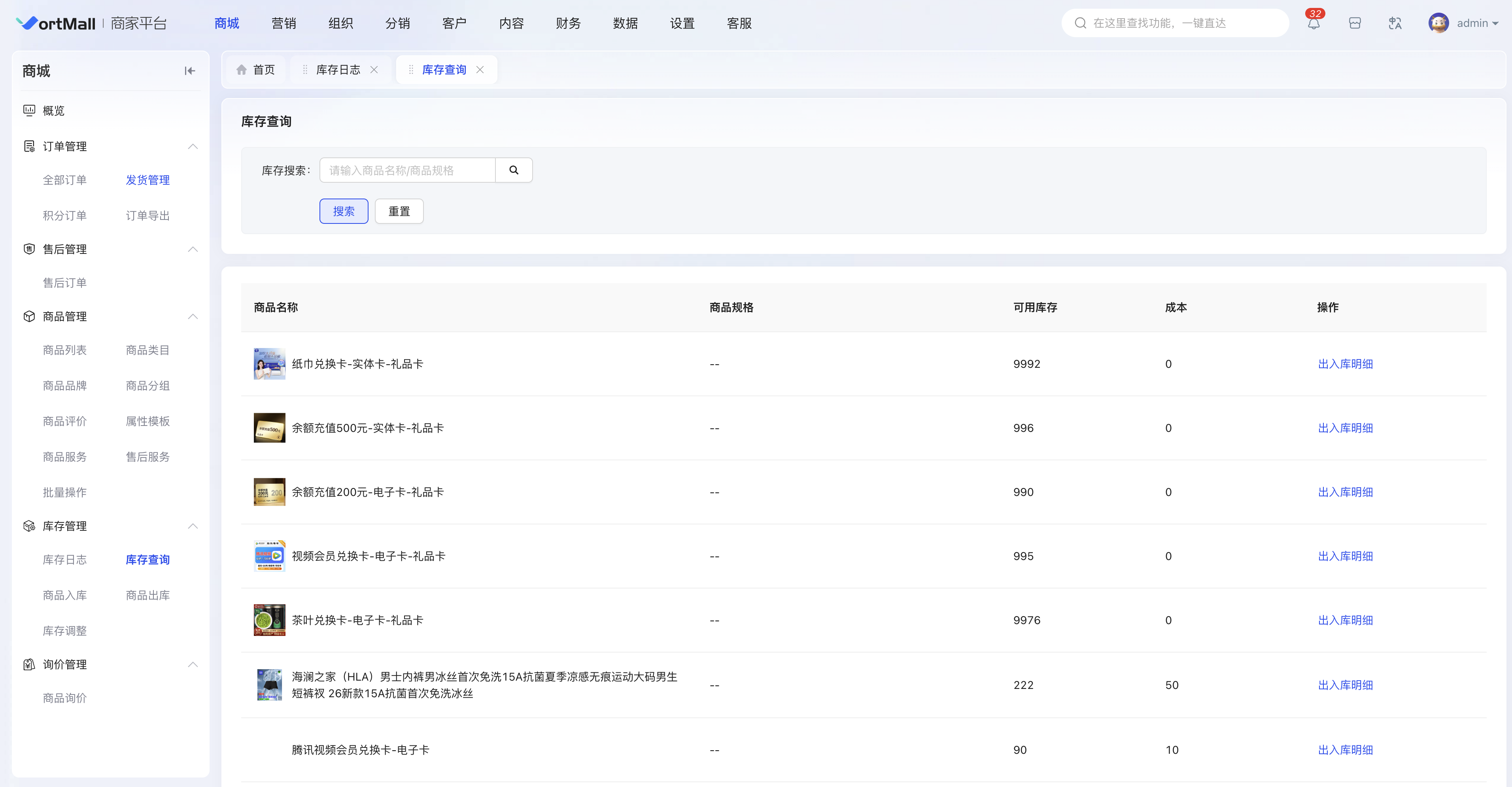Collapse the 库存管理 menu section
Image resolution: width=1512 pixels, height=787 pixels.
pyautogui.click(x=193, y=526)
